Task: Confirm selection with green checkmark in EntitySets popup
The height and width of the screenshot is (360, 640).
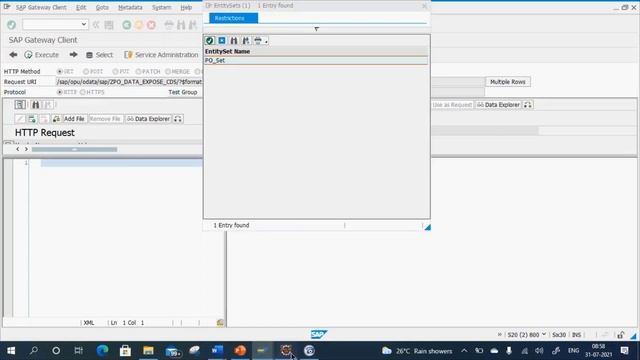Action: (x=210, y=40)
